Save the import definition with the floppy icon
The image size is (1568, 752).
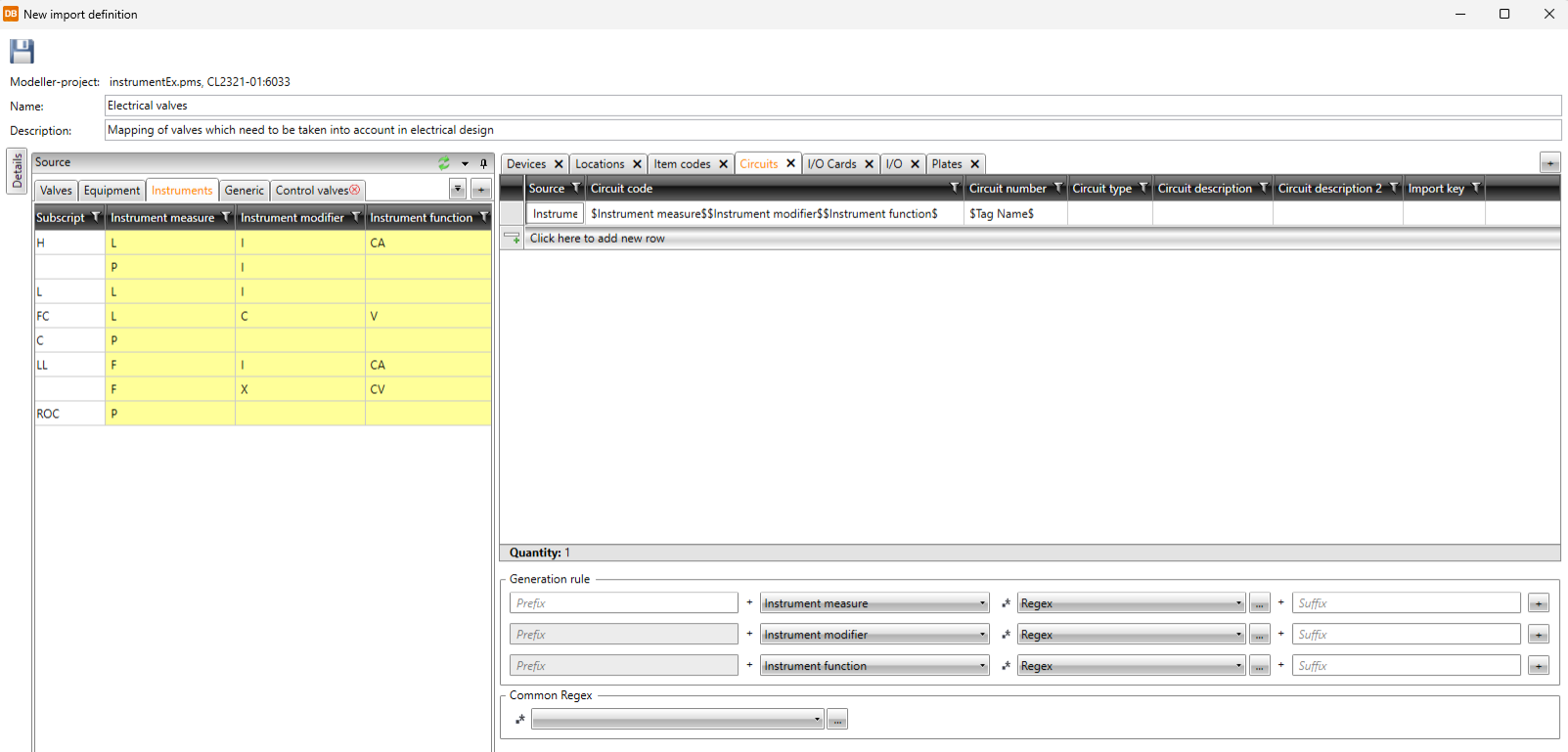[22, 51]
